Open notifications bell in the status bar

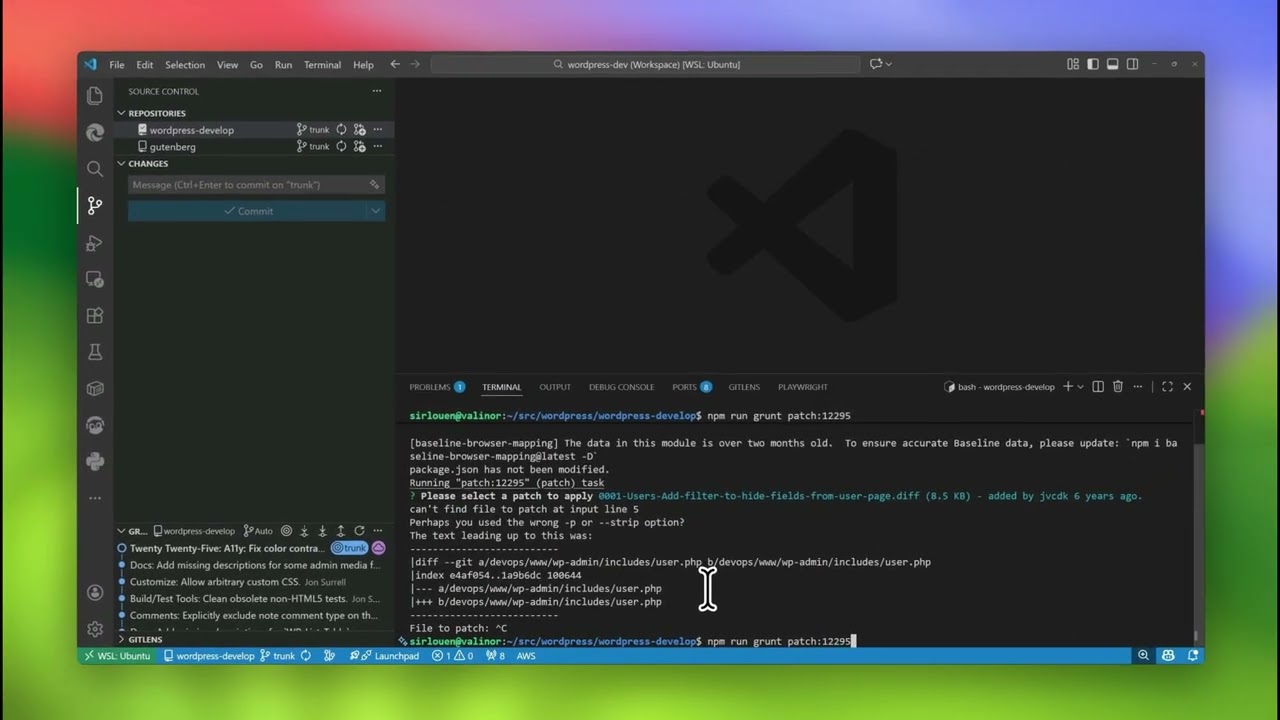[x=1193, y=656]
